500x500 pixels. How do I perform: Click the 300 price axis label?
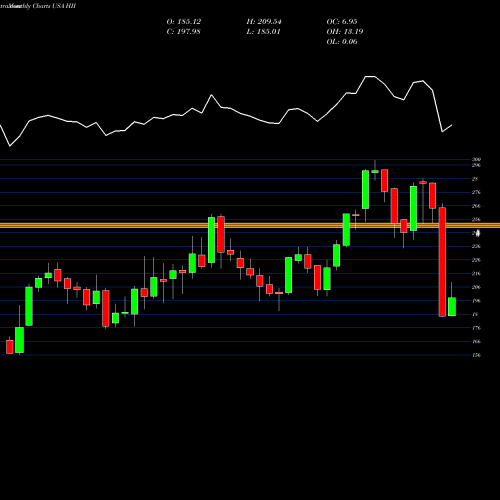(476, 159)
